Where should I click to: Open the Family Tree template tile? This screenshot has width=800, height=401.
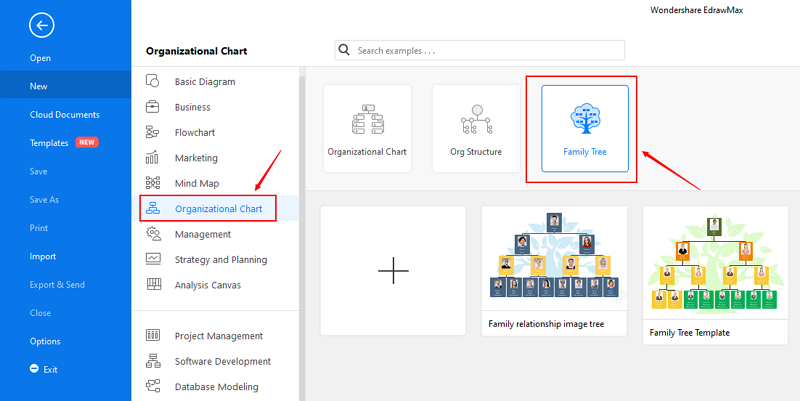[x=585, y=129]
